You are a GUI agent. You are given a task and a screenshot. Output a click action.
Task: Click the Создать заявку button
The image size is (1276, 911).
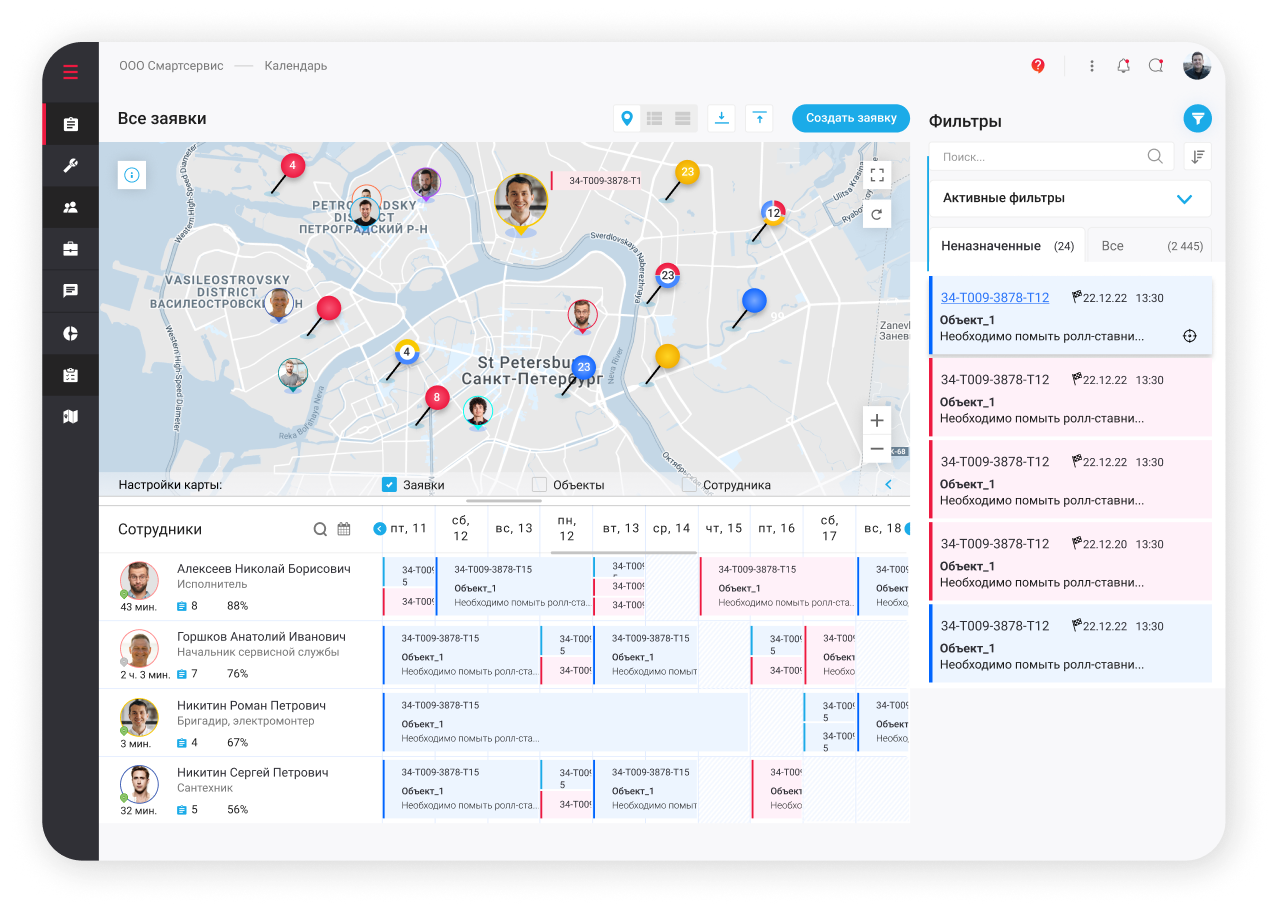(851, 118)
